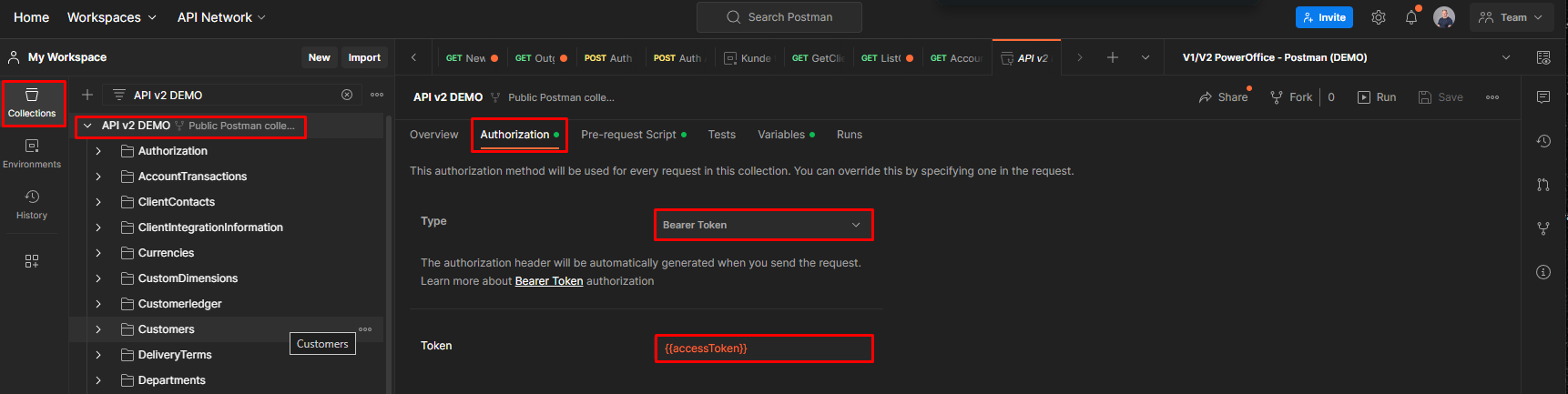Switch to the Variables tab
Image resolution: width=1568 pixels, height=394 pixels.
click(x=781, y=135)
